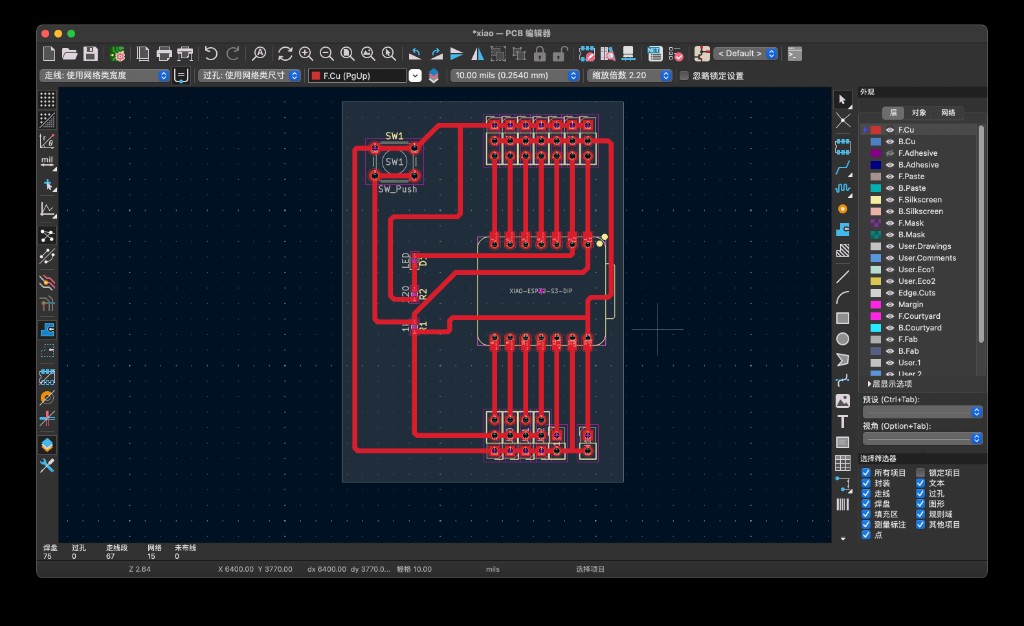Create a new board file

pos(49,54)
